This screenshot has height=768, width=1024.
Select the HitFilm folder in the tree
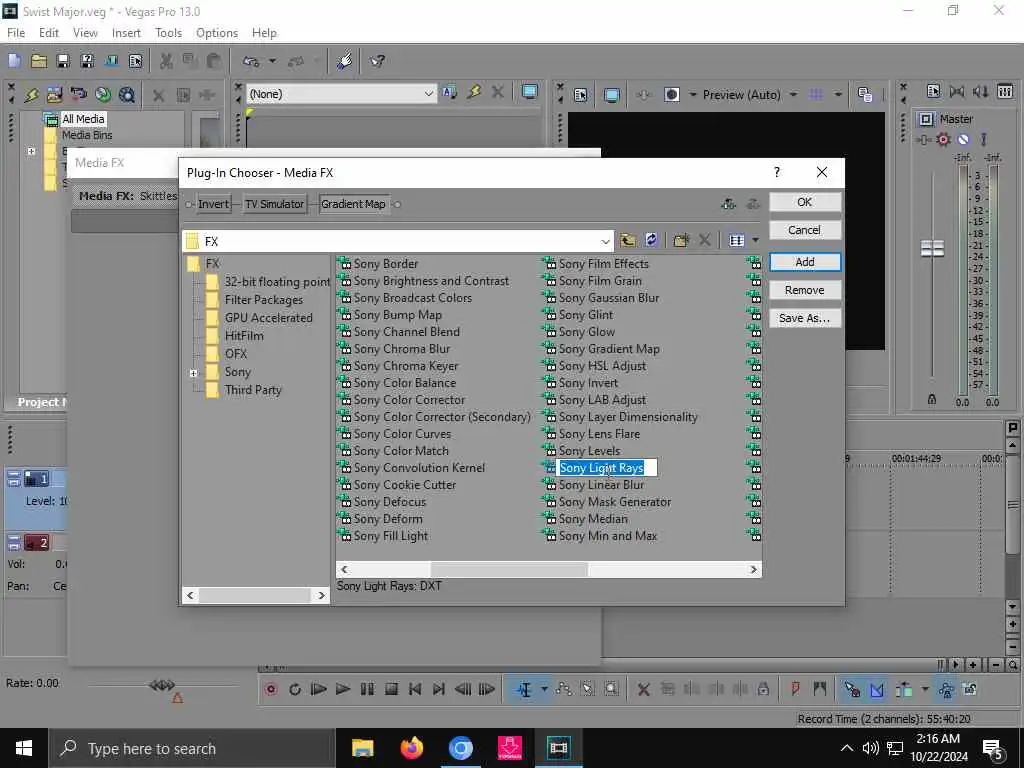point(244,336)
